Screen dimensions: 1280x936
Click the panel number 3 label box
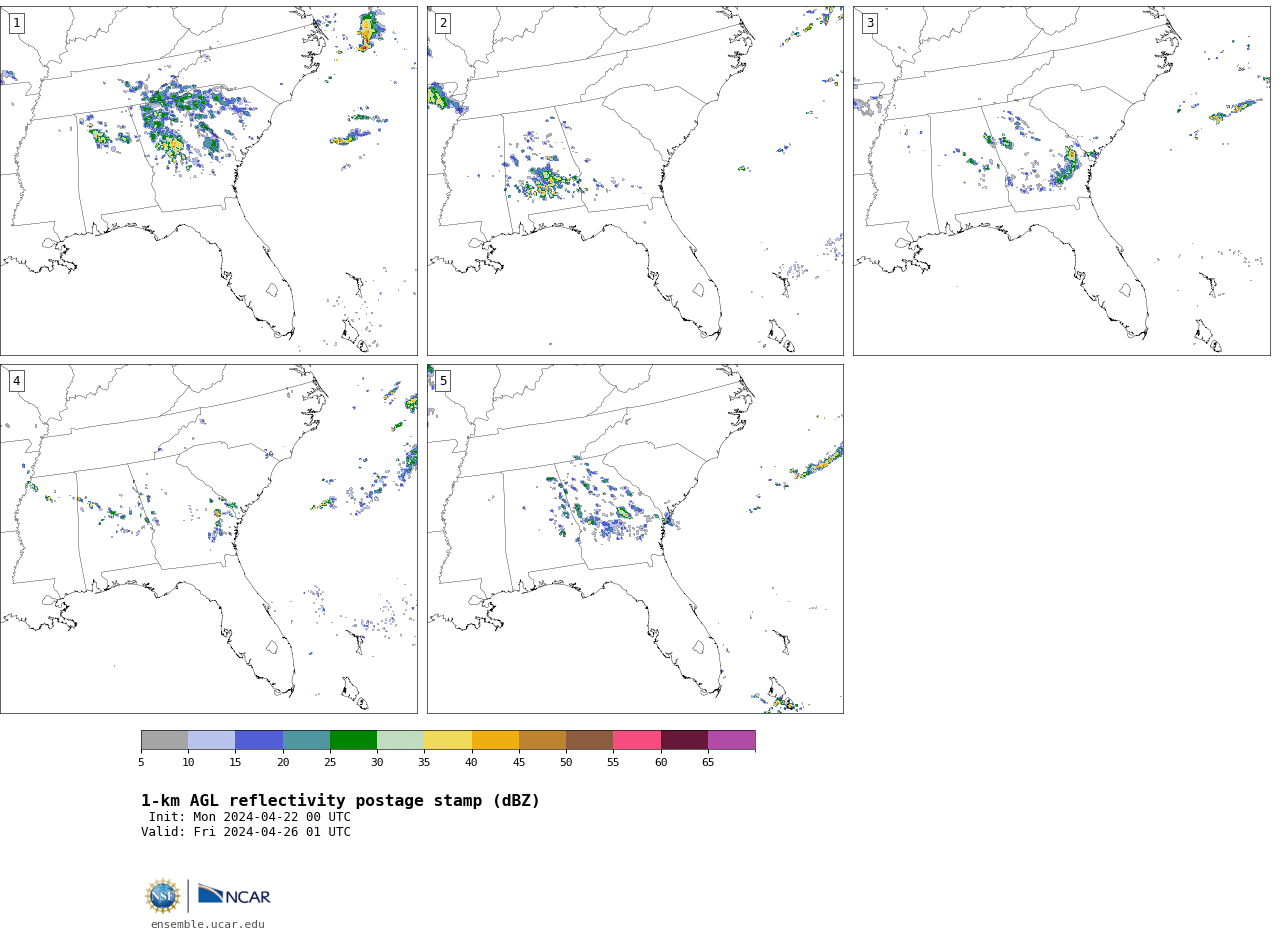[x=869, y=23]
